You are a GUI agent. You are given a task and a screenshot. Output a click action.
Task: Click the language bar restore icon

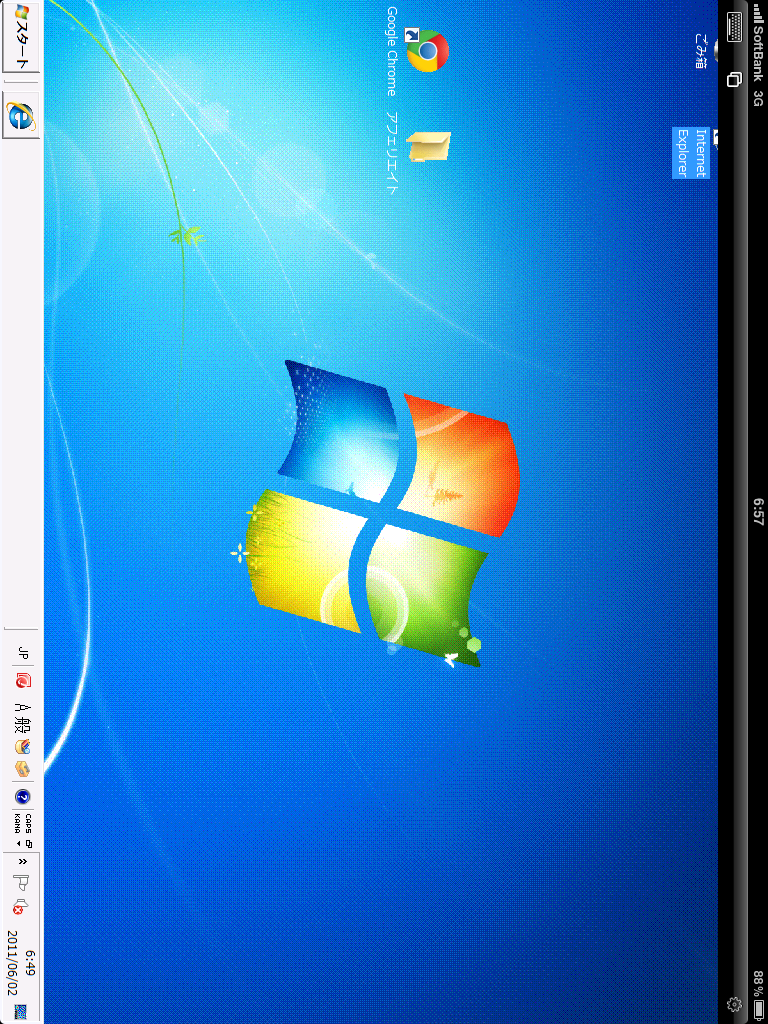click(28, 843)
